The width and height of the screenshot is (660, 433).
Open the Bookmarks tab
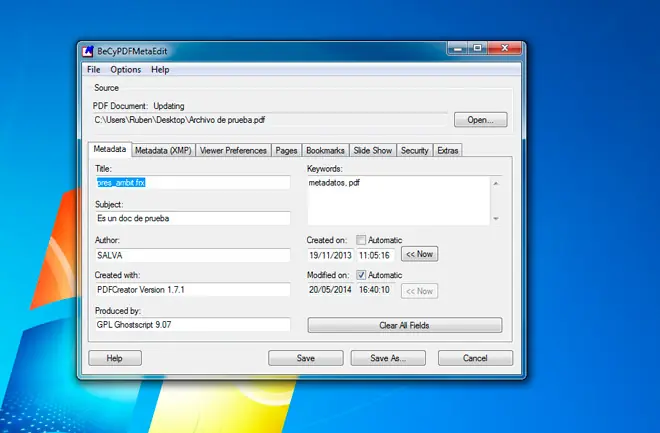[x=325, y=150]
